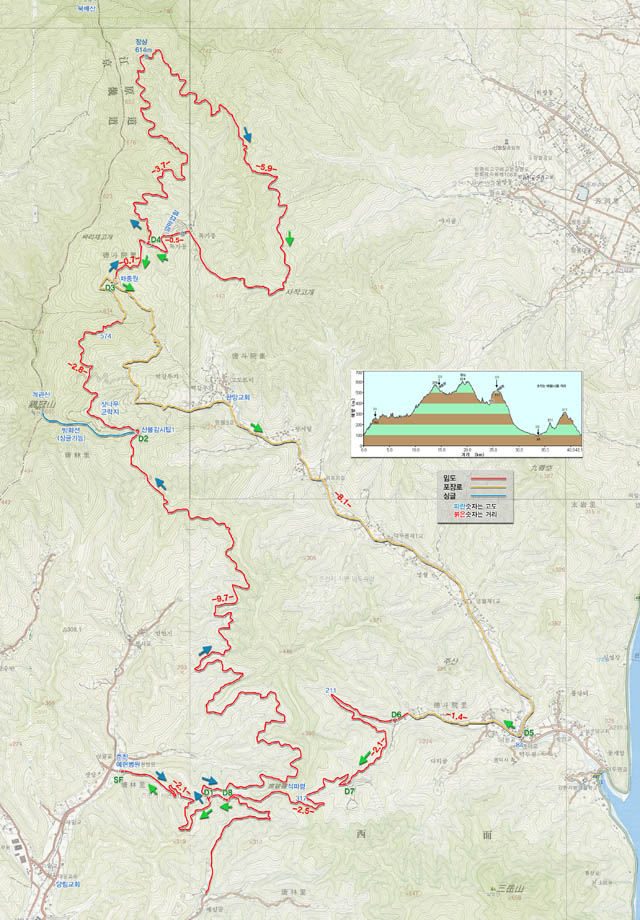
Task: Click the green arrow below 반암교회
Action: click(x=258, y=428)
